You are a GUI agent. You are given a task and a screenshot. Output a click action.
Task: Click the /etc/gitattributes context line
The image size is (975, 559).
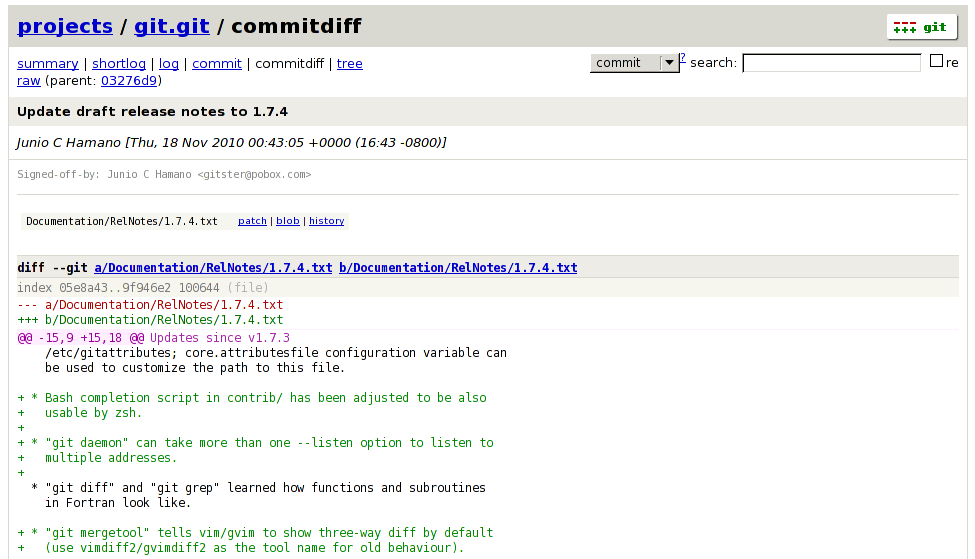click(275, 353)
